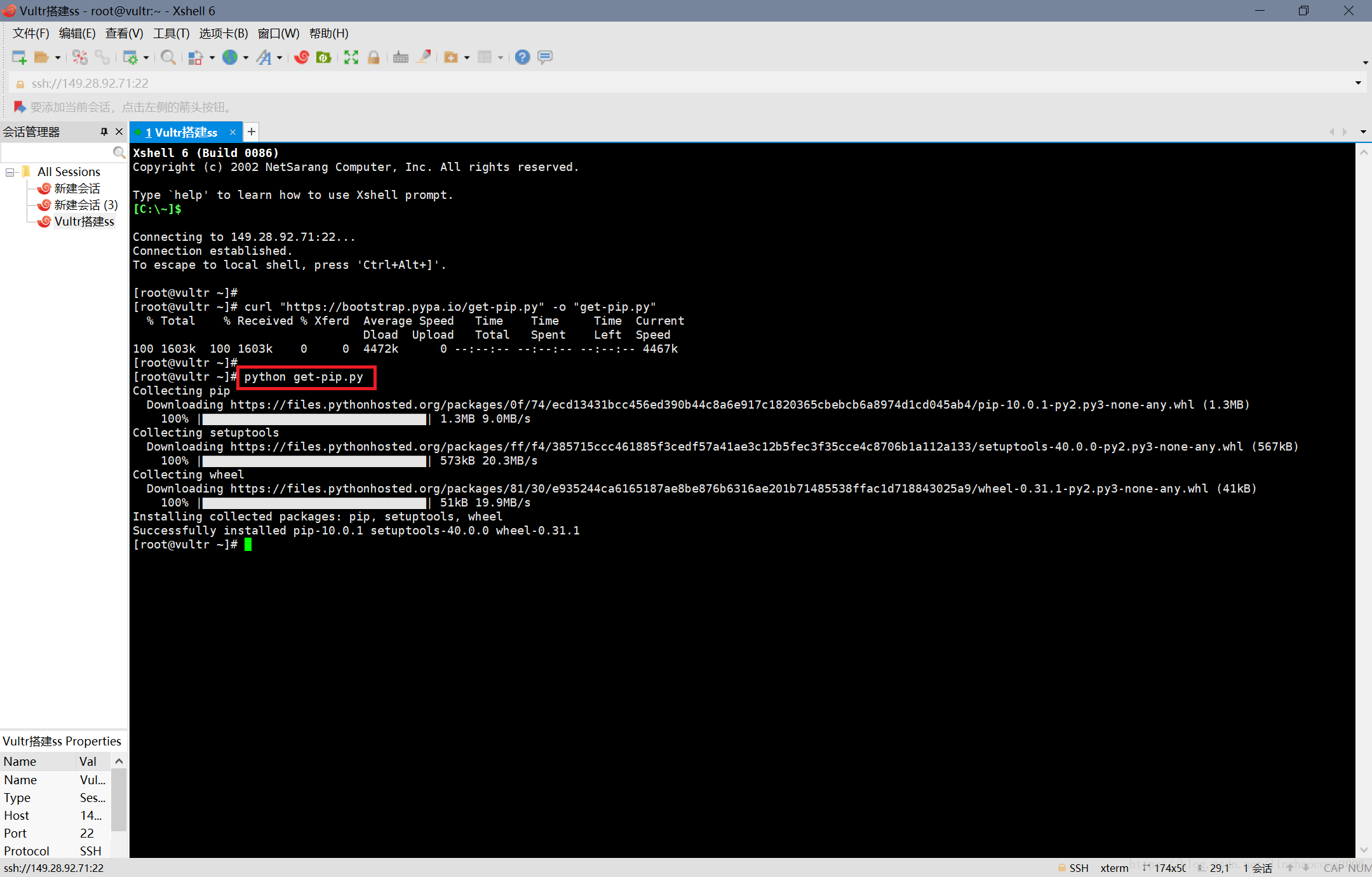Click the blue Help question icon
The height and width of the screenshot is (877, 1372).
click(522, 57)
